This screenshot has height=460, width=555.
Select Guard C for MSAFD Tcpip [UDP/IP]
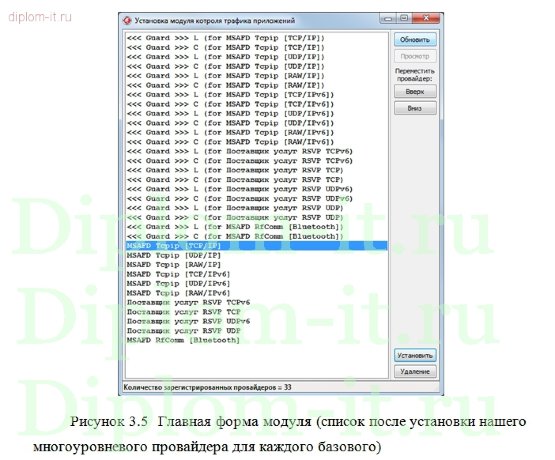[x=256, y=66]
